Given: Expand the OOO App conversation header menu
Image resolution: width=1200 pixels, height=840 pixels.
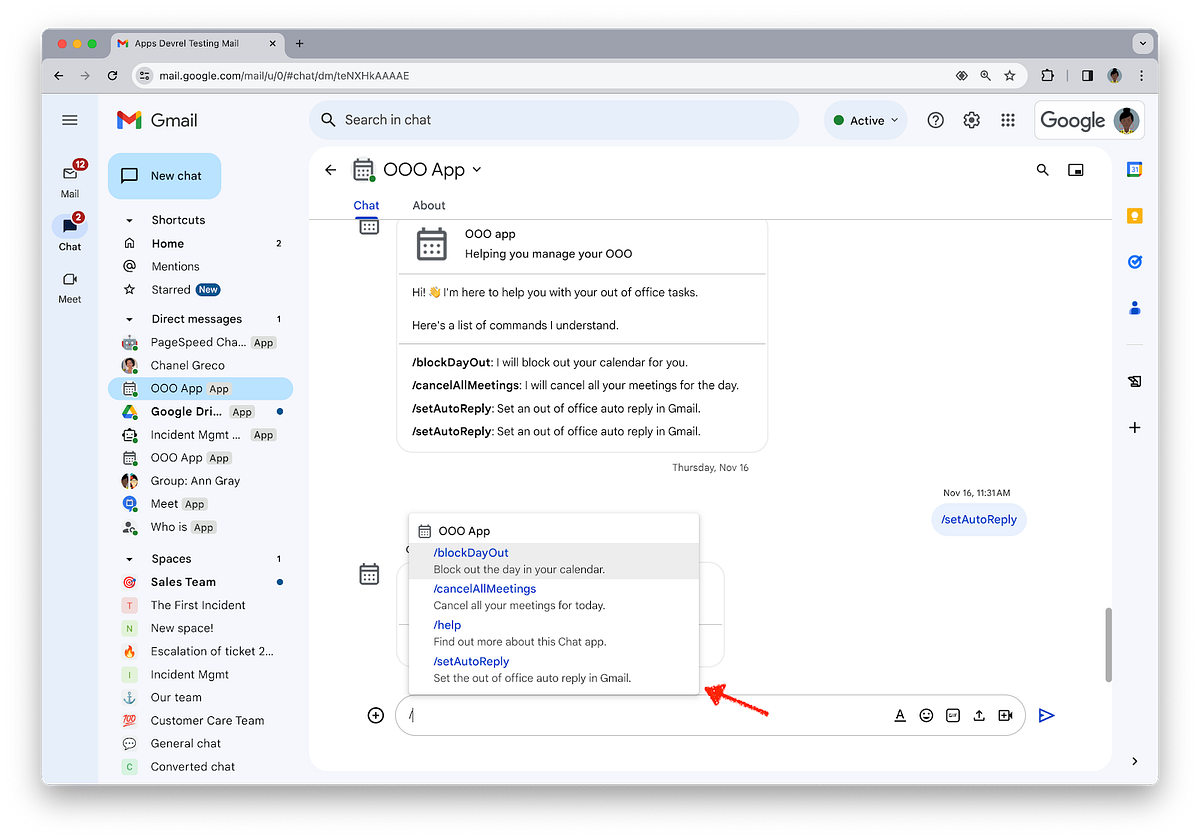Looking at the screenshot, I should (477, 169).
